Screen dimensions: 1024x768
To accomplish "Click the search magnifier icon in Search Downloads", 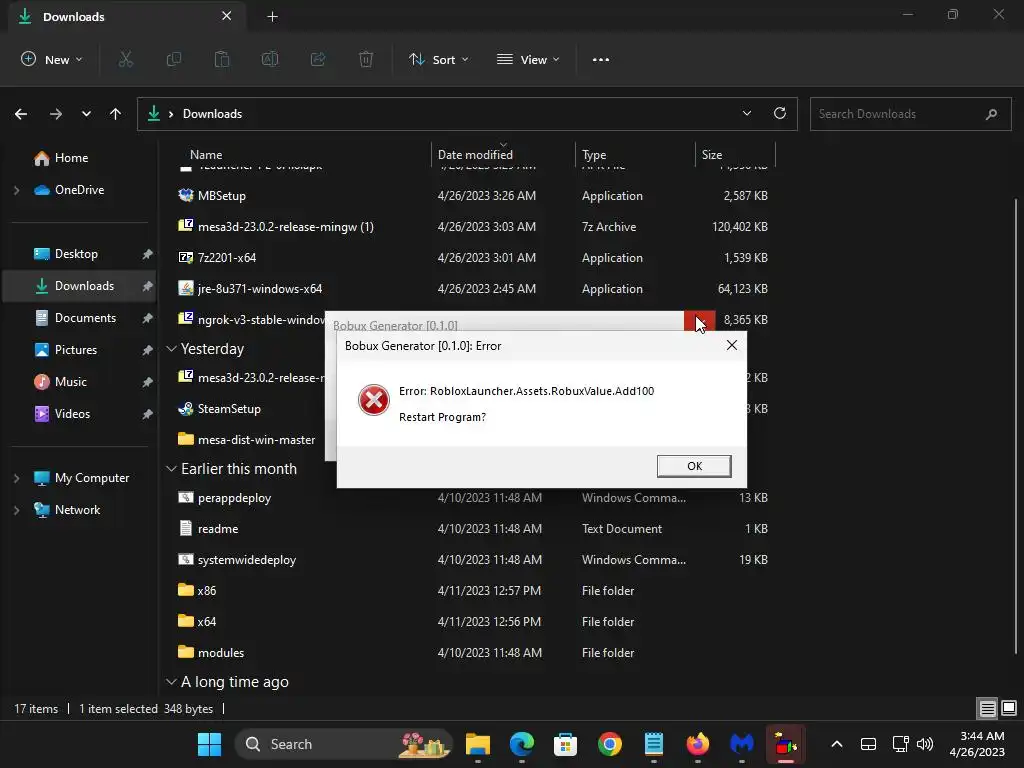I will [x=991, y=114].
